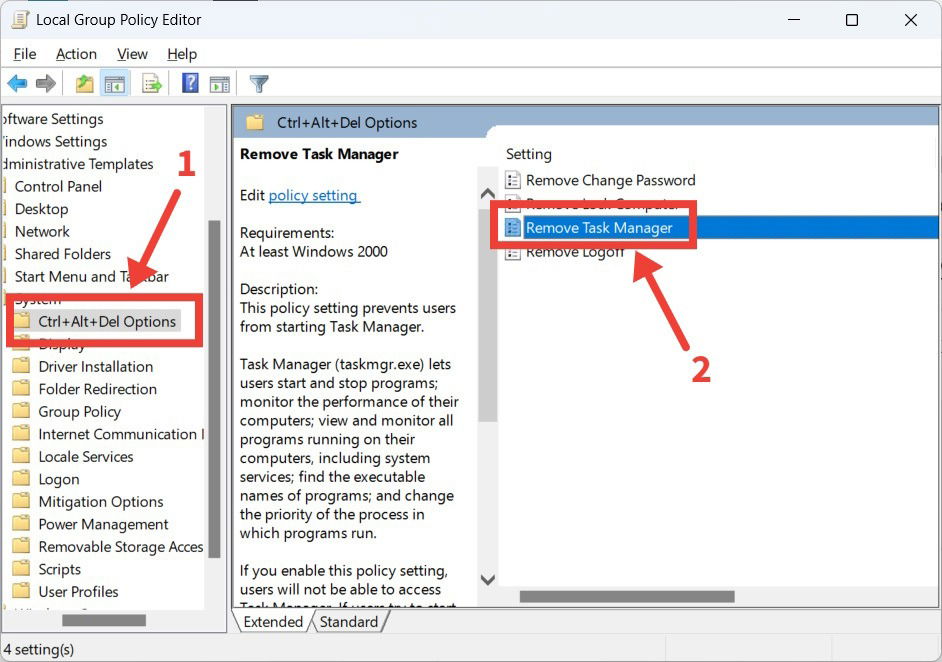Image resolution: width=942 pixels, height=662 pixels.
Task: Click the settings list horizontal scrollbar thumb
Action: coord(627,597)
